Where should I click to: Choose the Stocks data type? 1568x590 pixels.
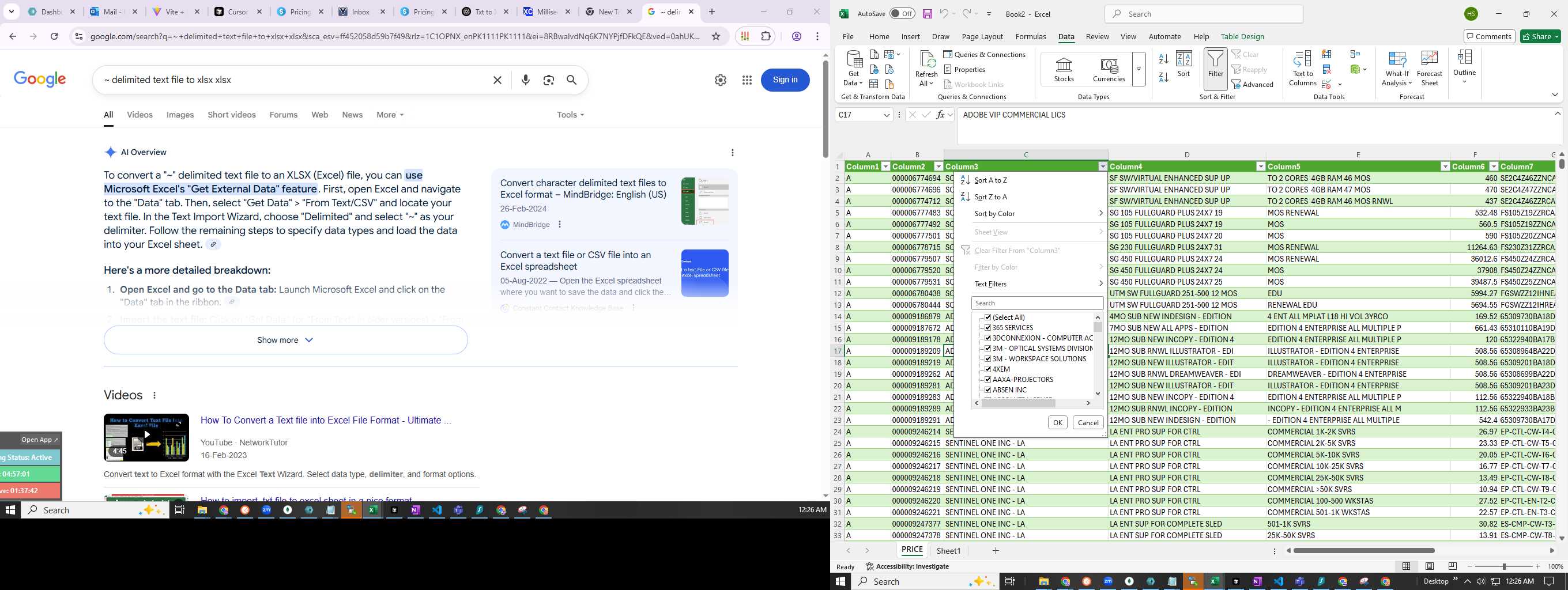1064,69
